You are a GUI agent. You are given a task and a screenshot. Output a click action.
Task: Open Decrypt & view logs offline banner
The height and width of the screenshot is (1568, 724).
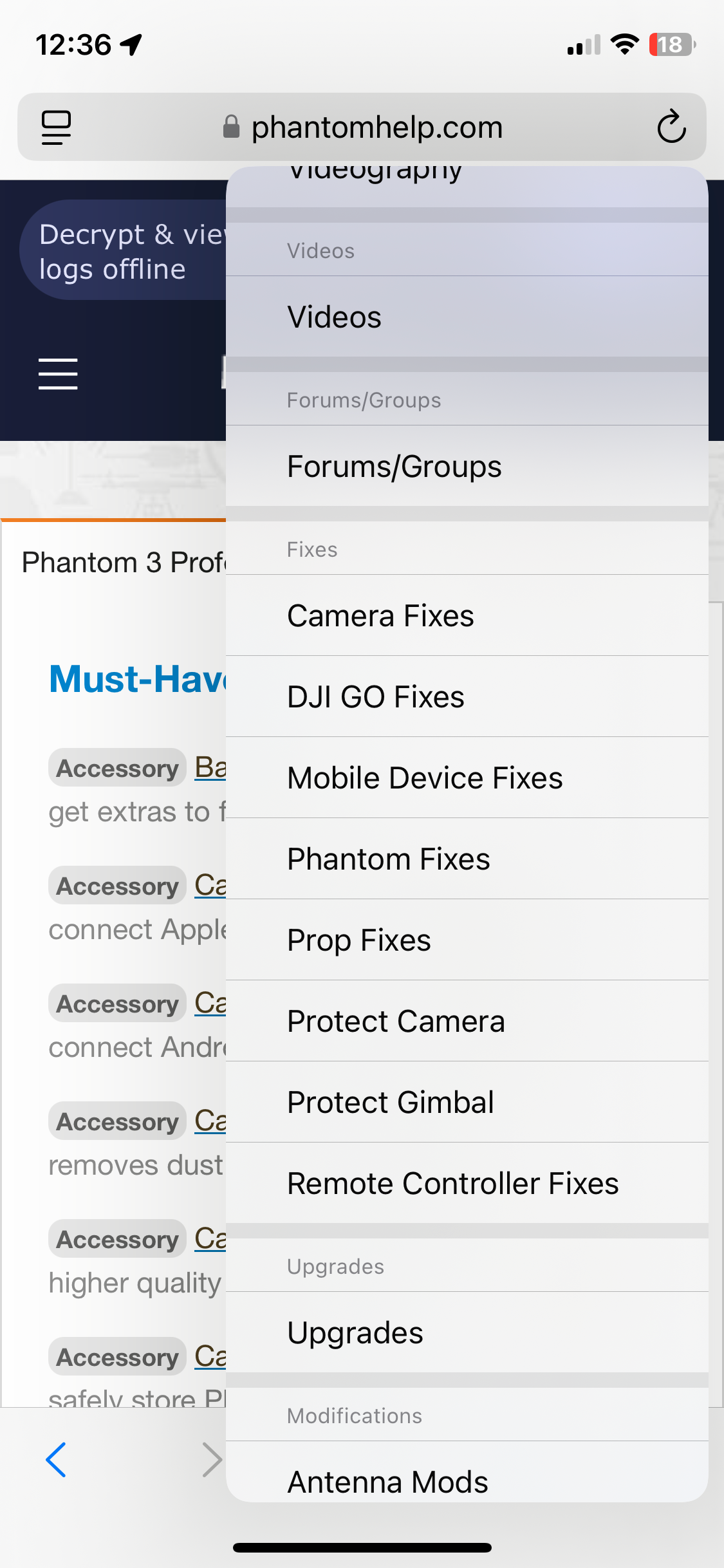click(124, 251)
